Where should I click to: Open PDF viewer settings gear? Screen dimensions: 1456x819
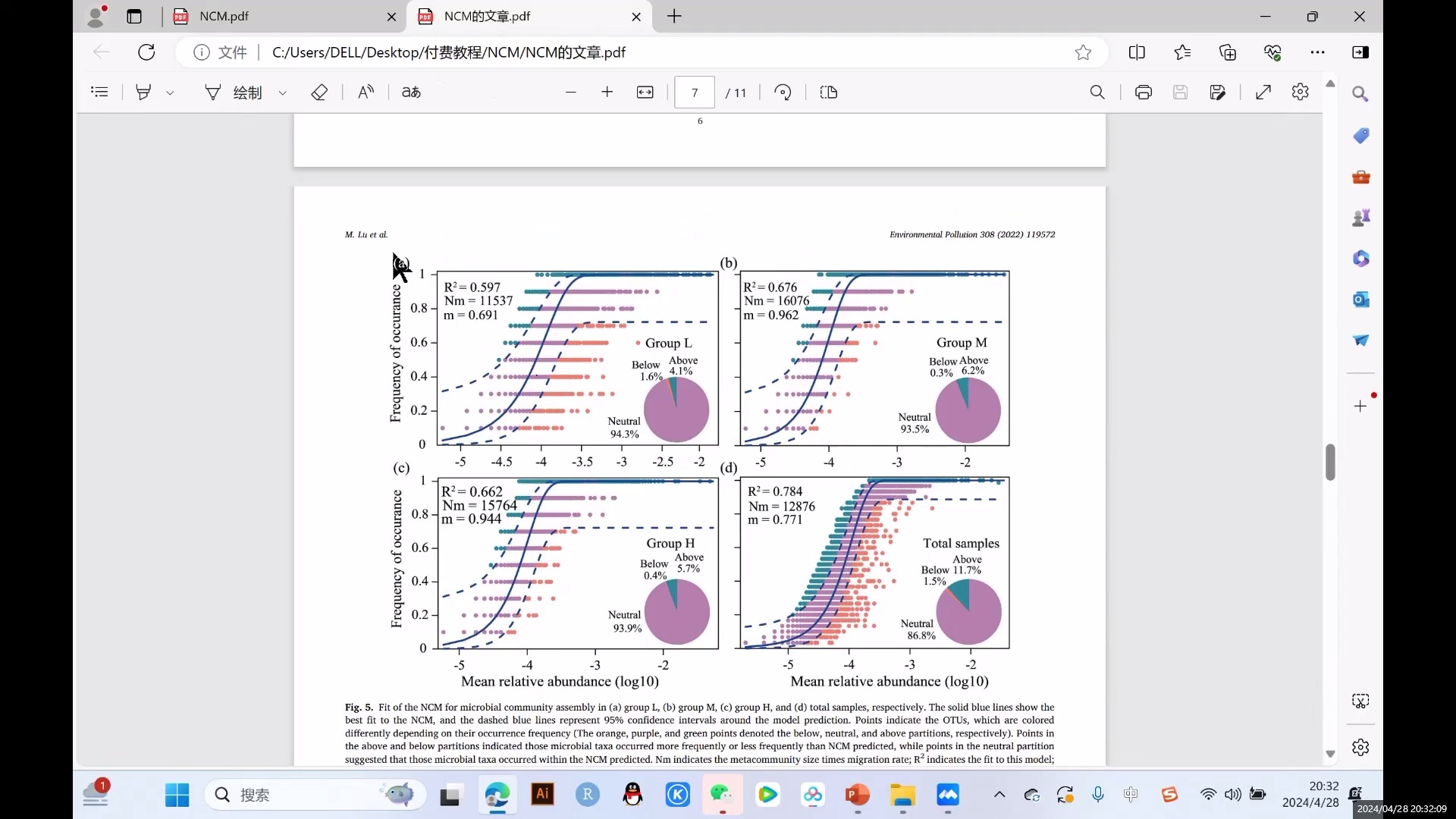coord(1301,93)
